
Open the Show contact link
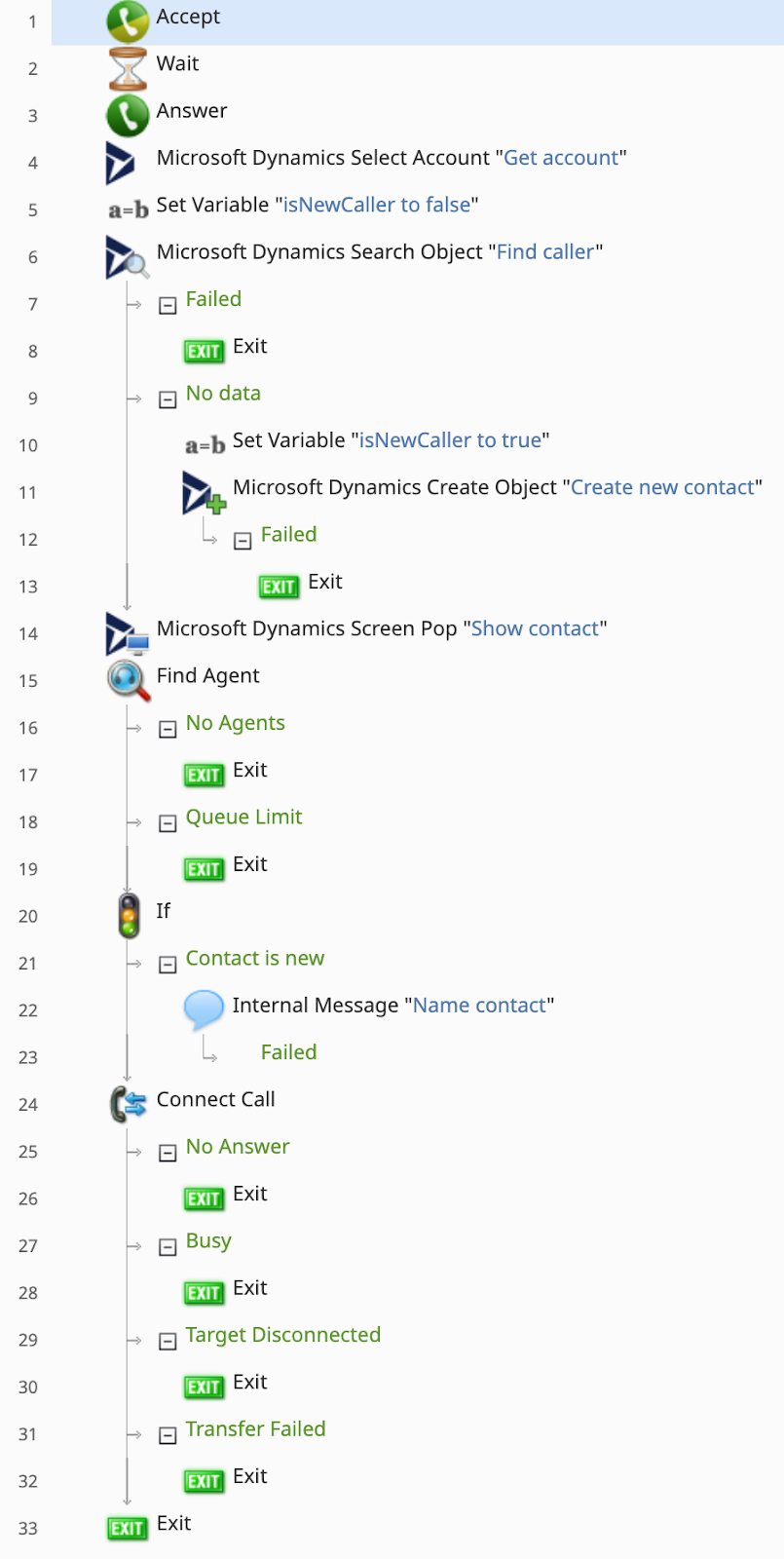tap(536, 628)
